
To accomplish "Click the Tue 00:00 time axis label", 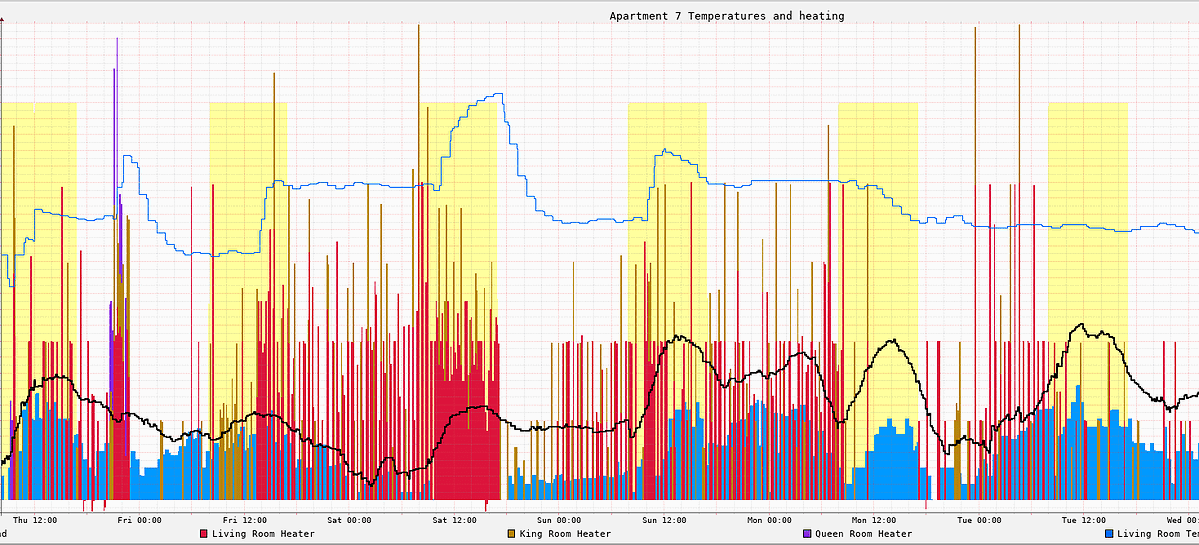I will tap(979, 520).
